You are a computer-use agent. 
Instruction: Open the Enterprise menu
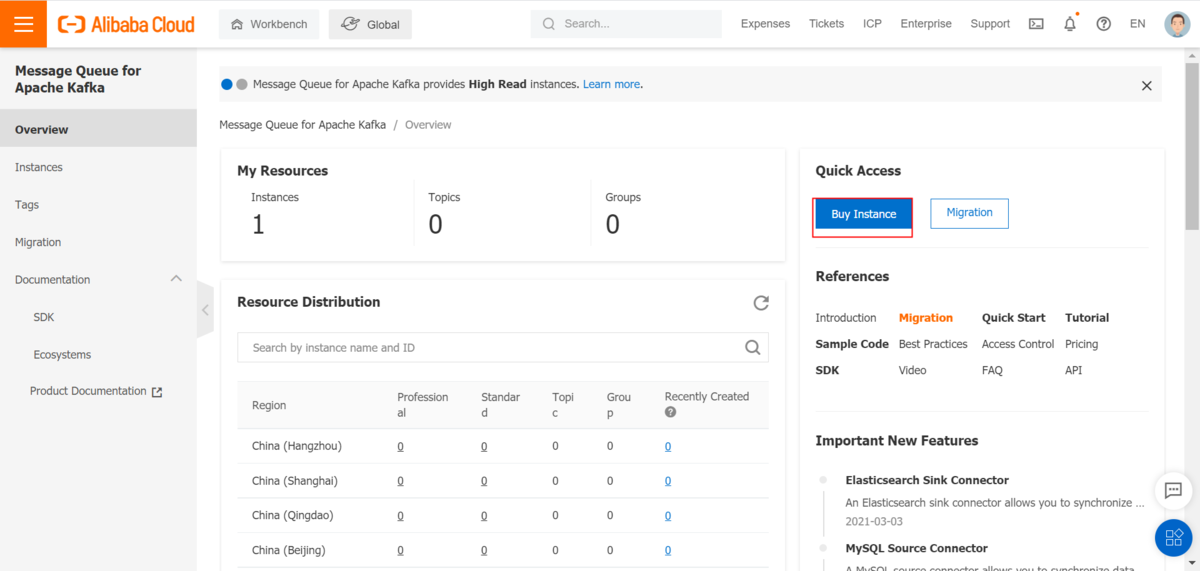(x=926, y=24)
